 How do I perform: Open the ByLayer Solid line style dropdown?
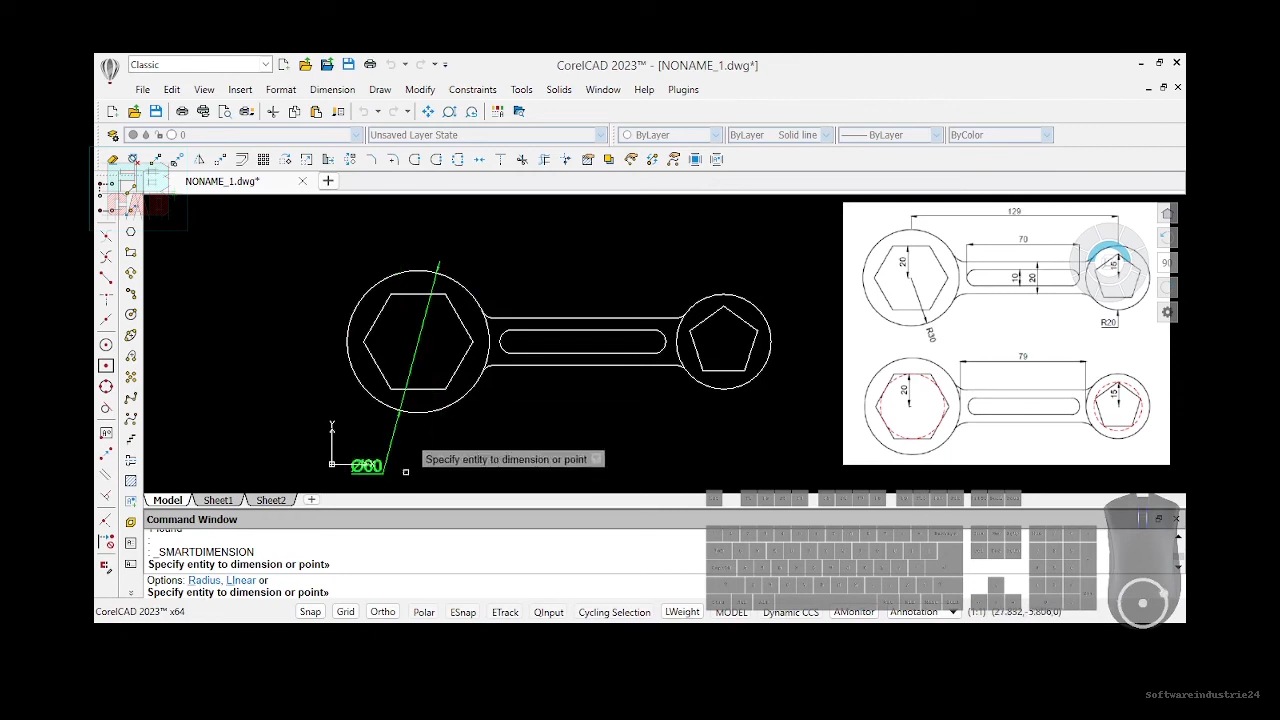tap(779, 135)
